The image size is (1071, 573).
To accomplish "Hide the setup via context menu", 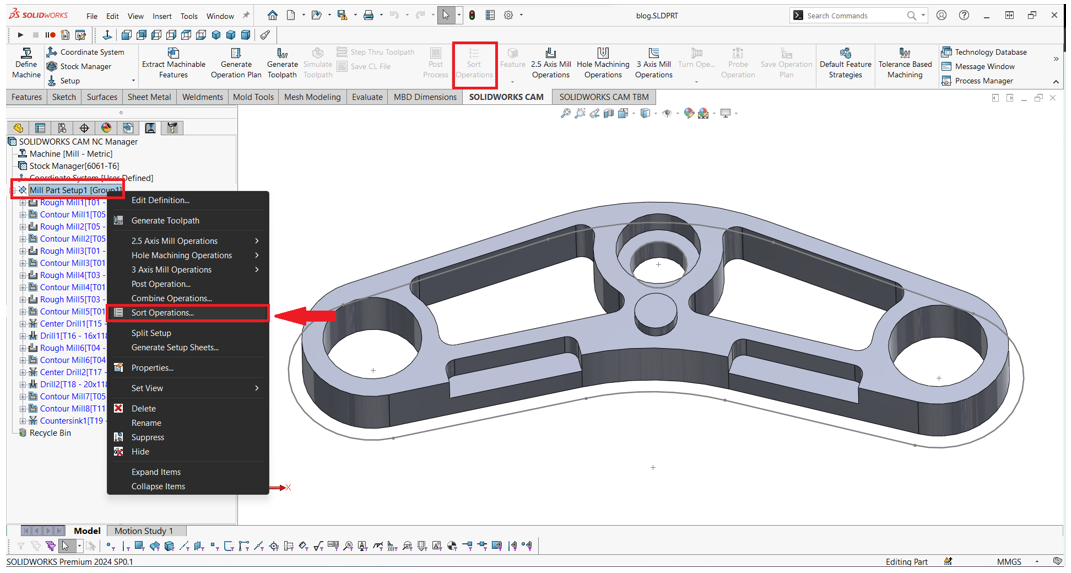I will [140, 452].
